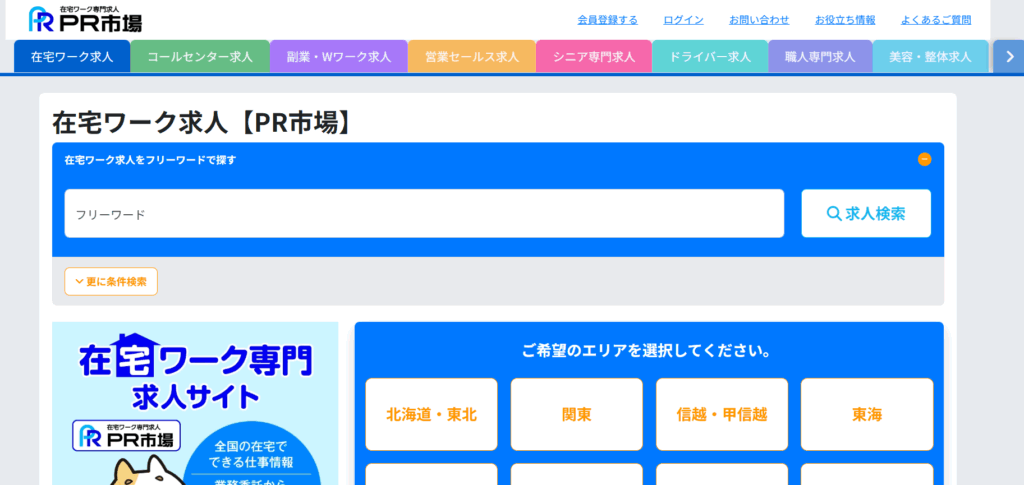This screenshot has width=1024, height=485.
Task: Click the 求人検索 search button
Action: [x=866, y=213]
